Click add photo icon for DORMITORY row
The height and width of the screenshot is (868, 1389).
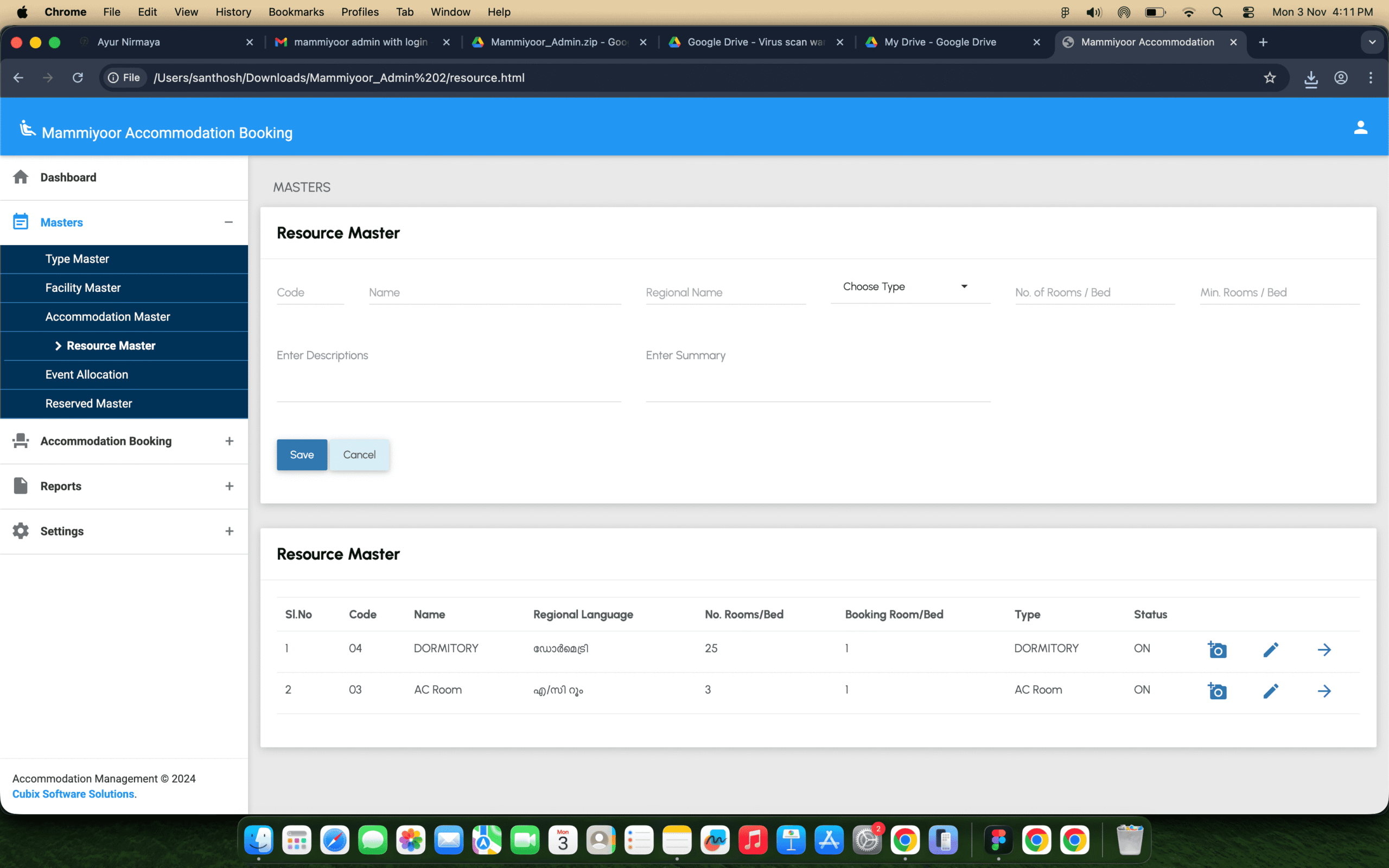click(1217, 649)
